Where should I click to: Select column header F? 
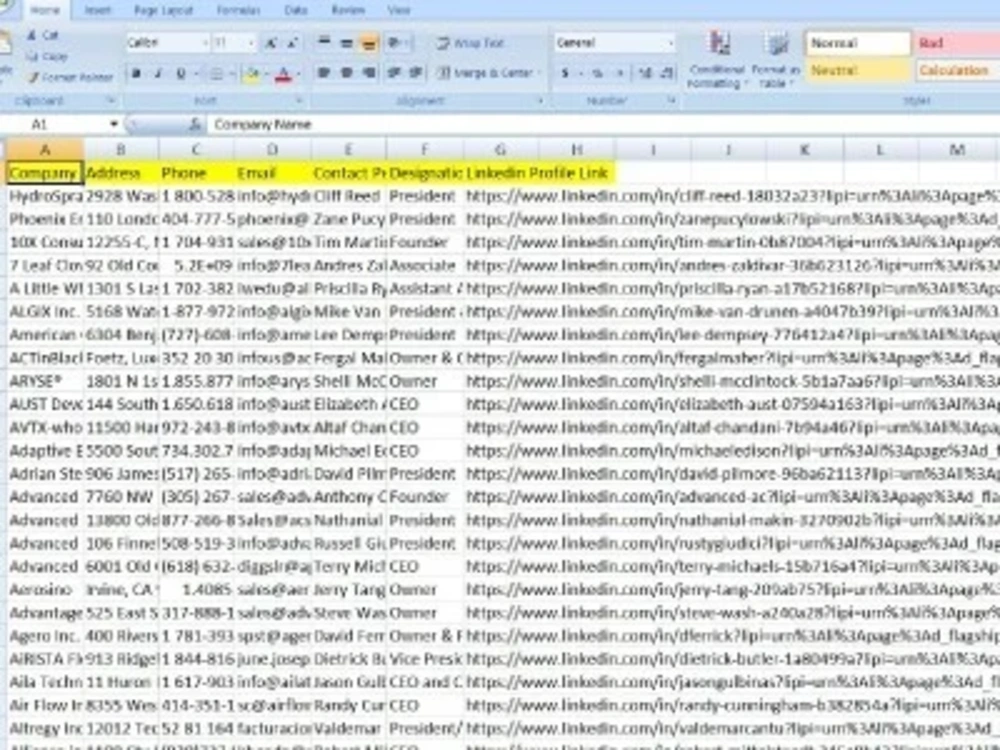click(424, 150)
